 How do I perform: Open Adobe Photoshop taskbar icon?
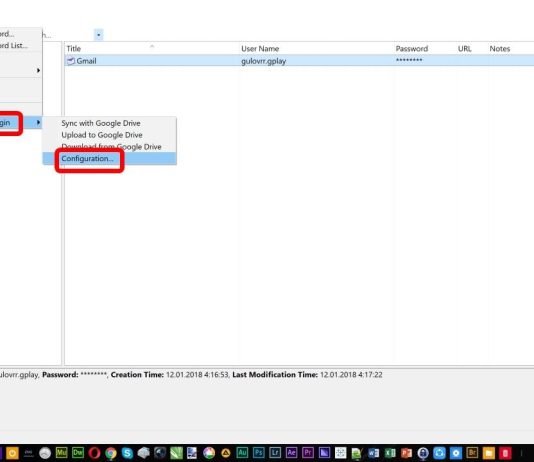coord(258,453)
